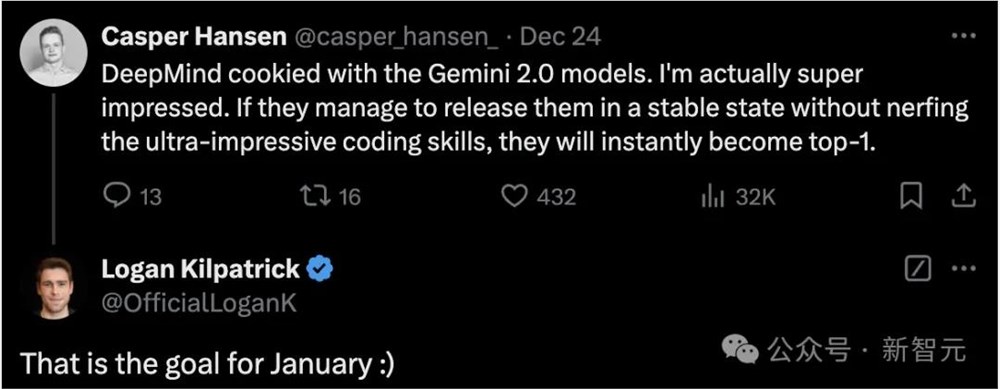This screenshot has width=1000, height=389.
Task: Click Logan Kilpatrick's verified badge
Action: (321, 270)
